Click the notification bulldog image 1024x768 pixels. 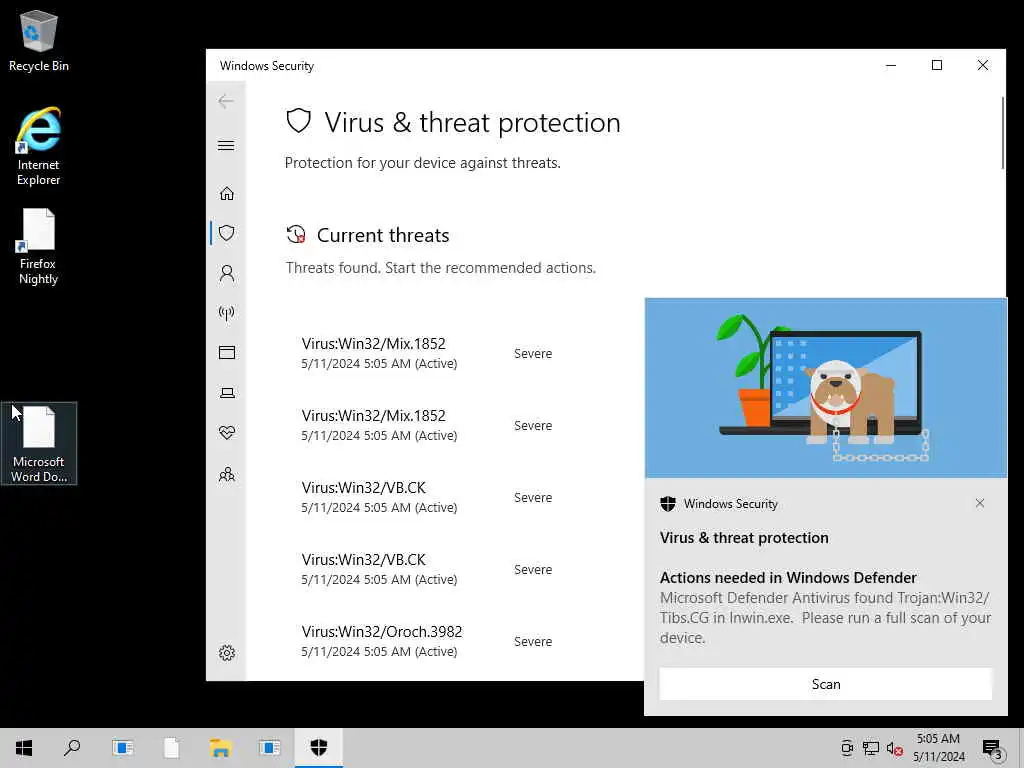tap(825, 388)
